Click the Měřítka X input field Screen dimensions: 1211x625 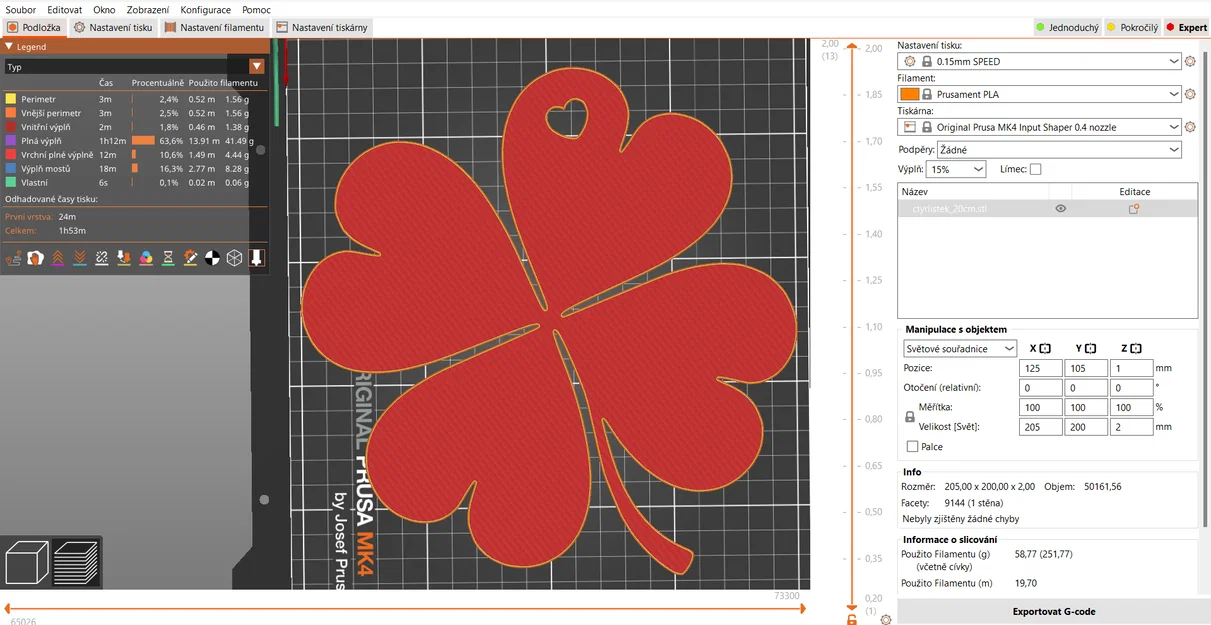1040,408
